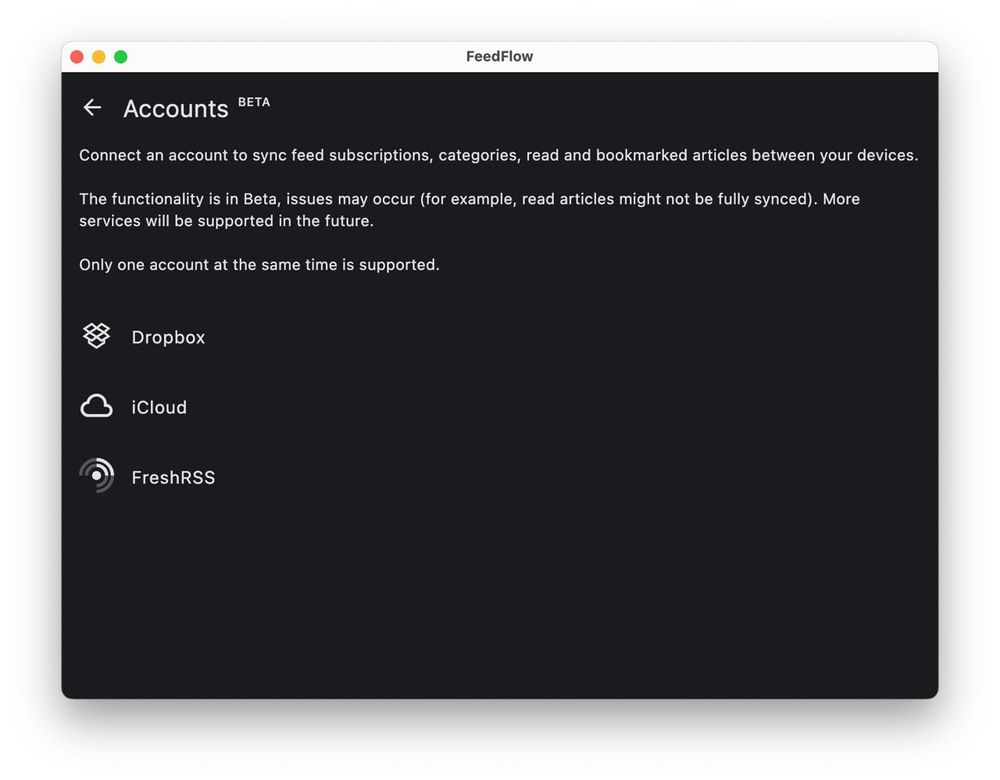
Task: Click the iCloud cloud icon
Action: coord(96,406)
